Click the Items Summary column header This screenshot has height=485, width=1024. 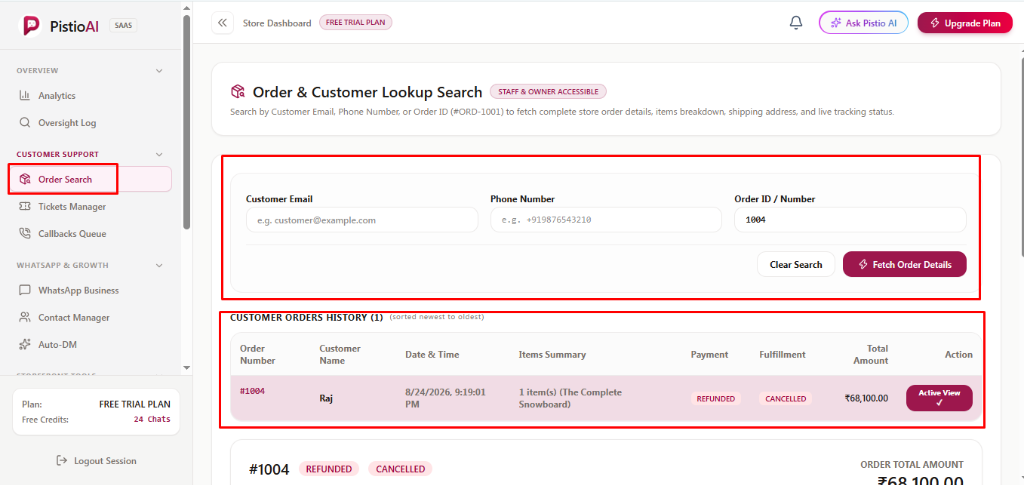coord(552,354)
